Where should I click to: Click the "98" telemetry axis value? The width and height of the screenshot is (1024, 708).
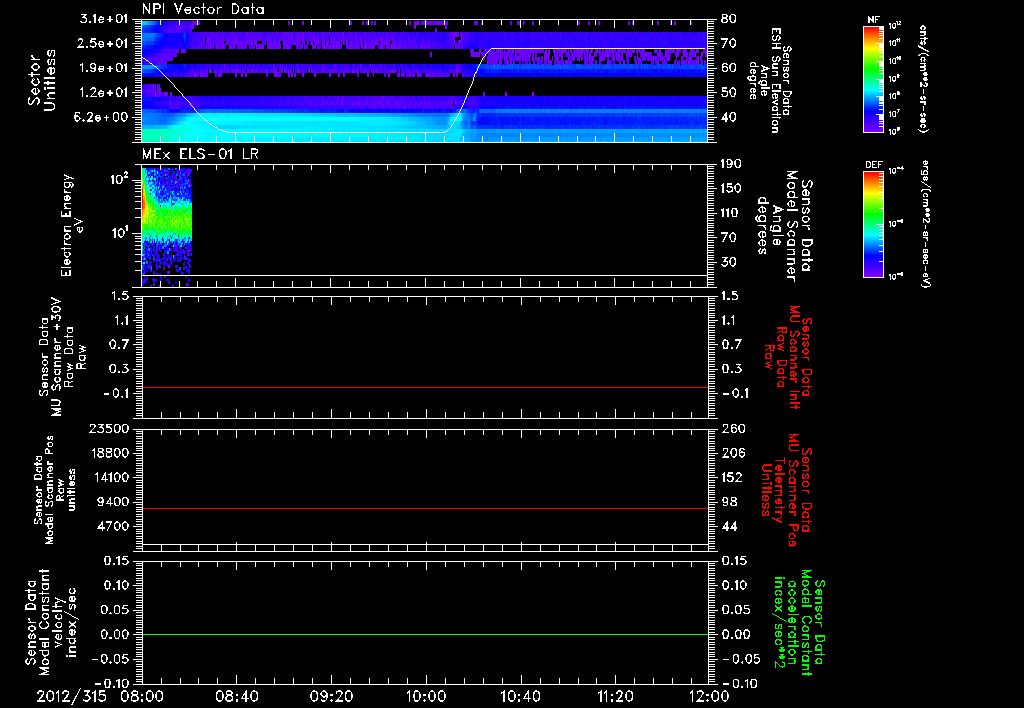(729, 502)
